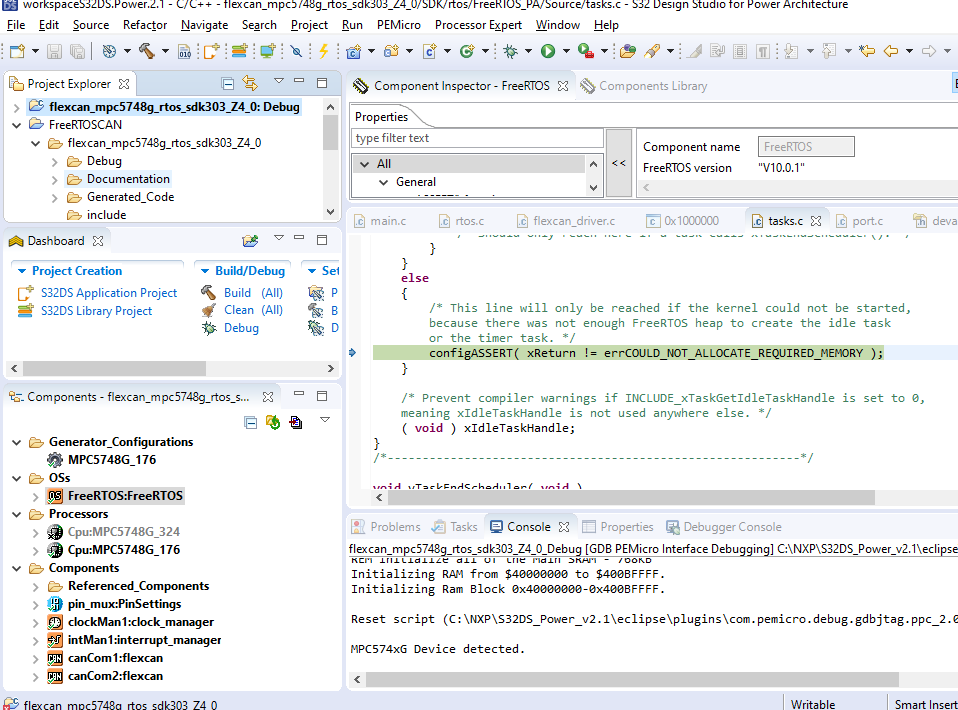Select the pin_mux:PinSettings component
The height and width of the screenshot is (710, 958).
[124, 604]
